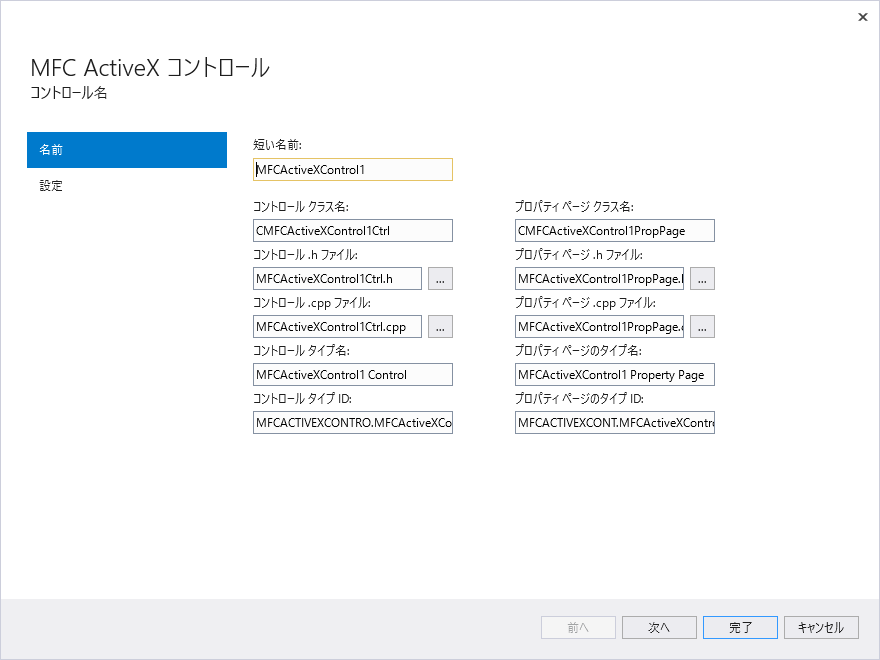
Task: Click the キャンセル button
Action: coord(821,627)
